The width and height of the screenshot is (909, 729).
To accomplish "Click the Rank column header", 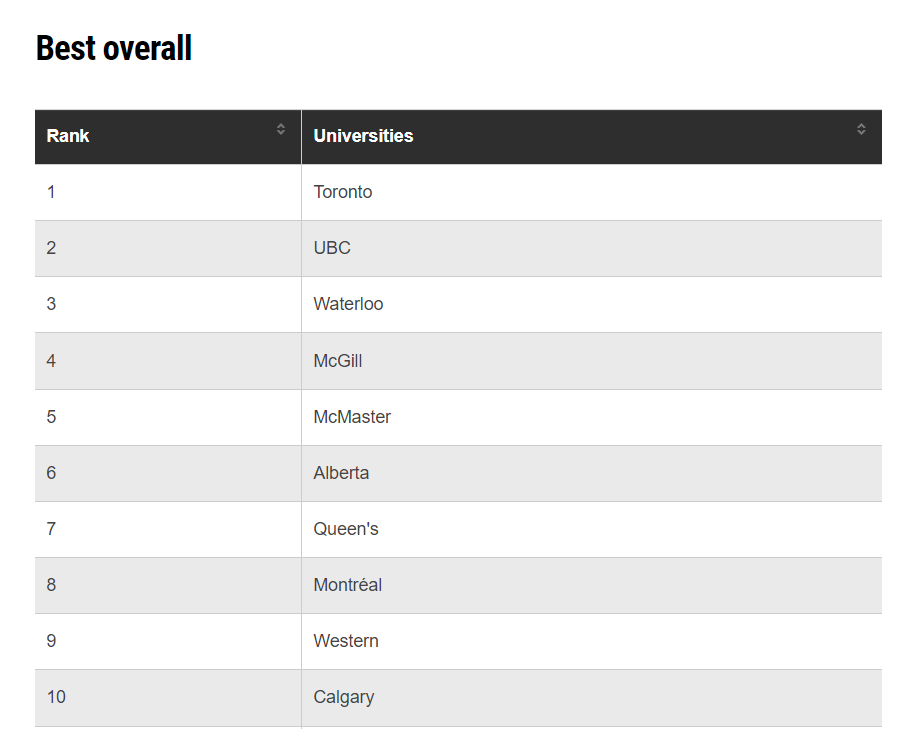I will (168, 137).
